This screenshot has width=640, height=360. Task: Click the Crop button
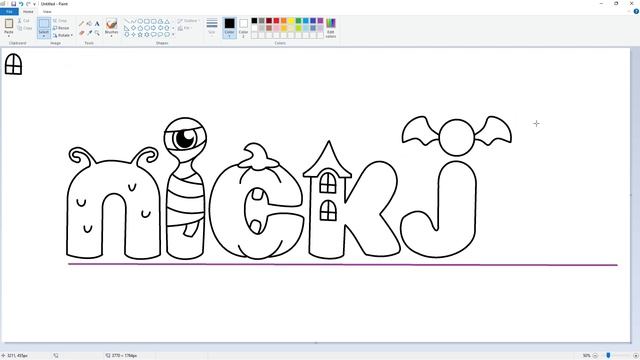(x=60, y=20)
